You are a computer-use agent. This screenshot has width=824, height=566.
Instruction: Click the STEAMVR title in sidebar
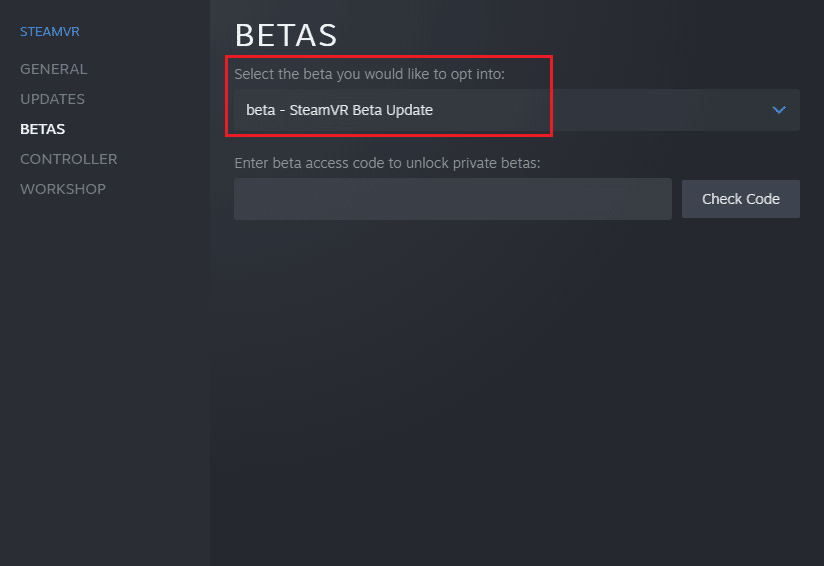50,32
